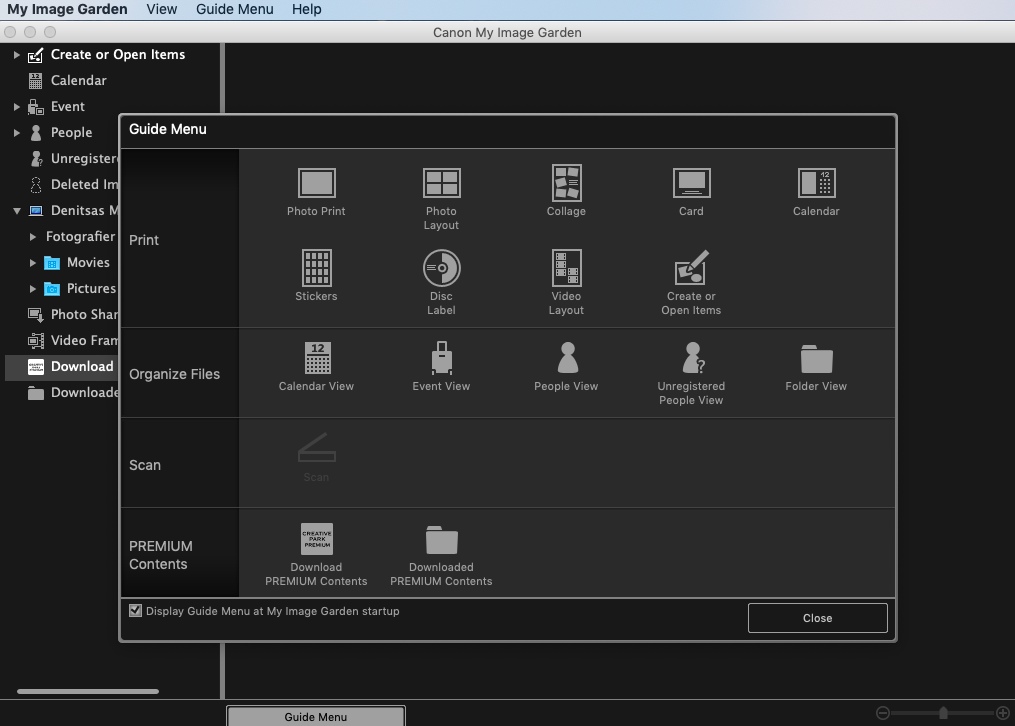This screenshot has width=1015, height=726.
Task: Click the Stickers print icon
Action: click(316, 269)
